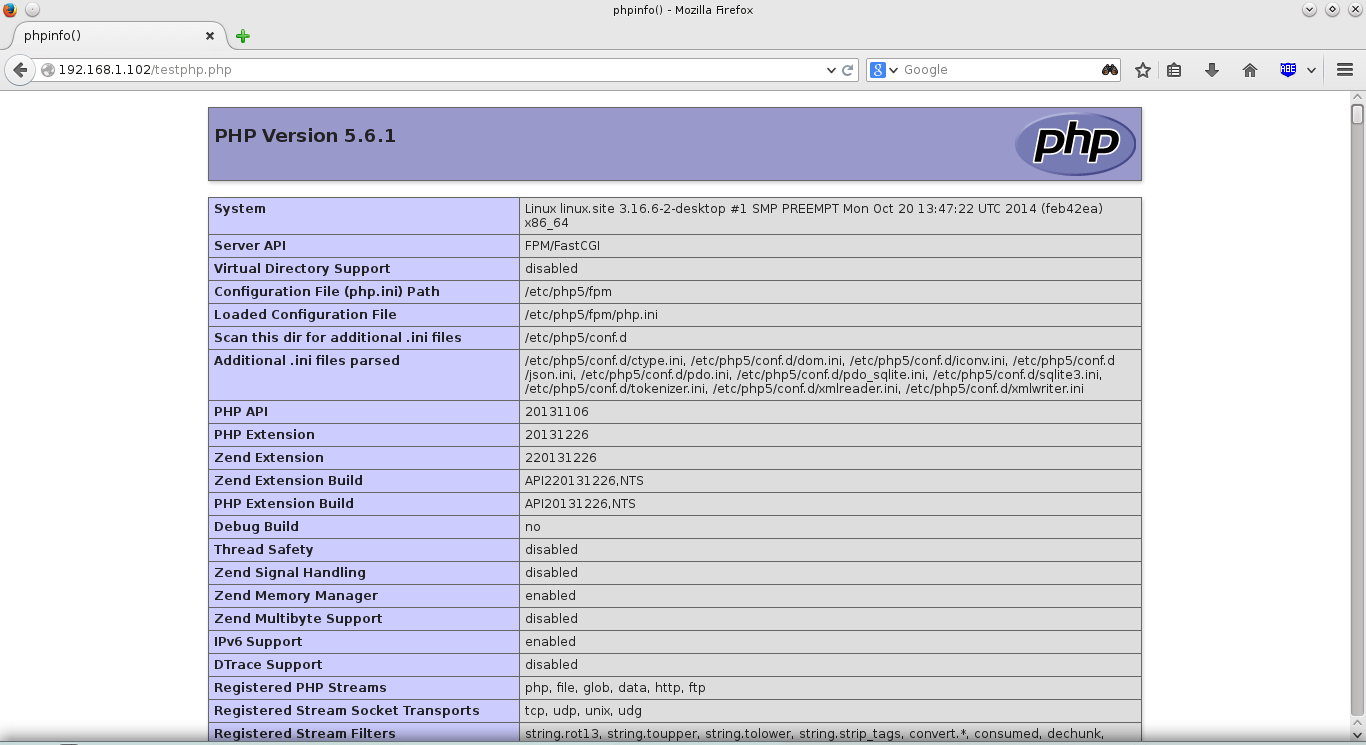Viewport: 1366px width, 745px height.
Task: Click the '20131106' value
Action: tap(557, 412)
